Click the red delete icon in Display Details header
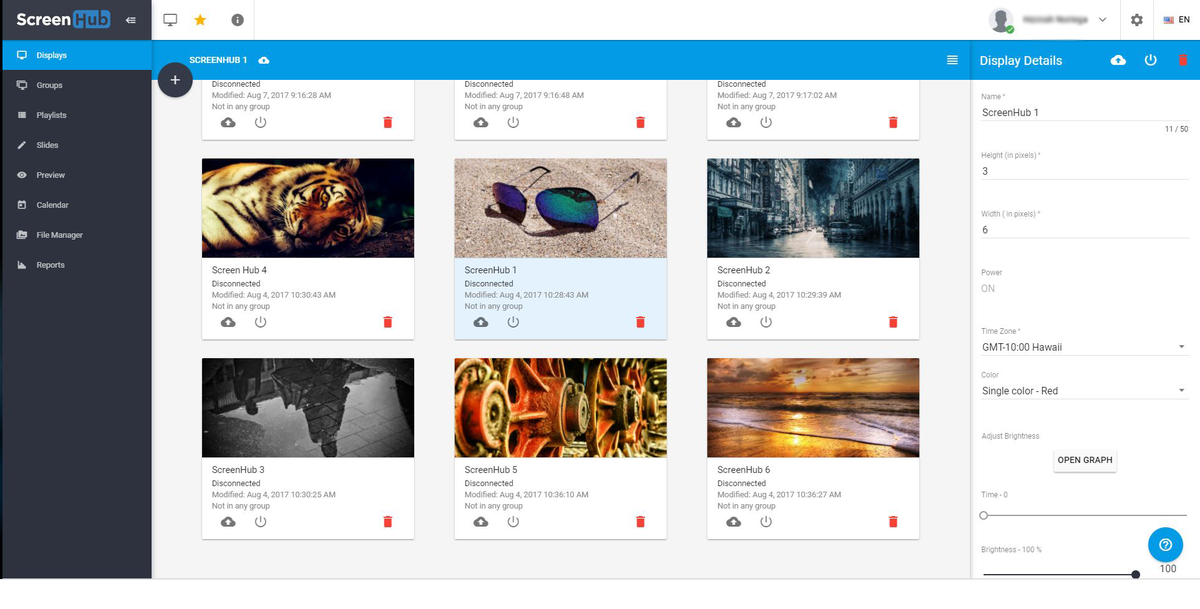Screen dimensions: 1200x609 click(x=1183, y=61)
